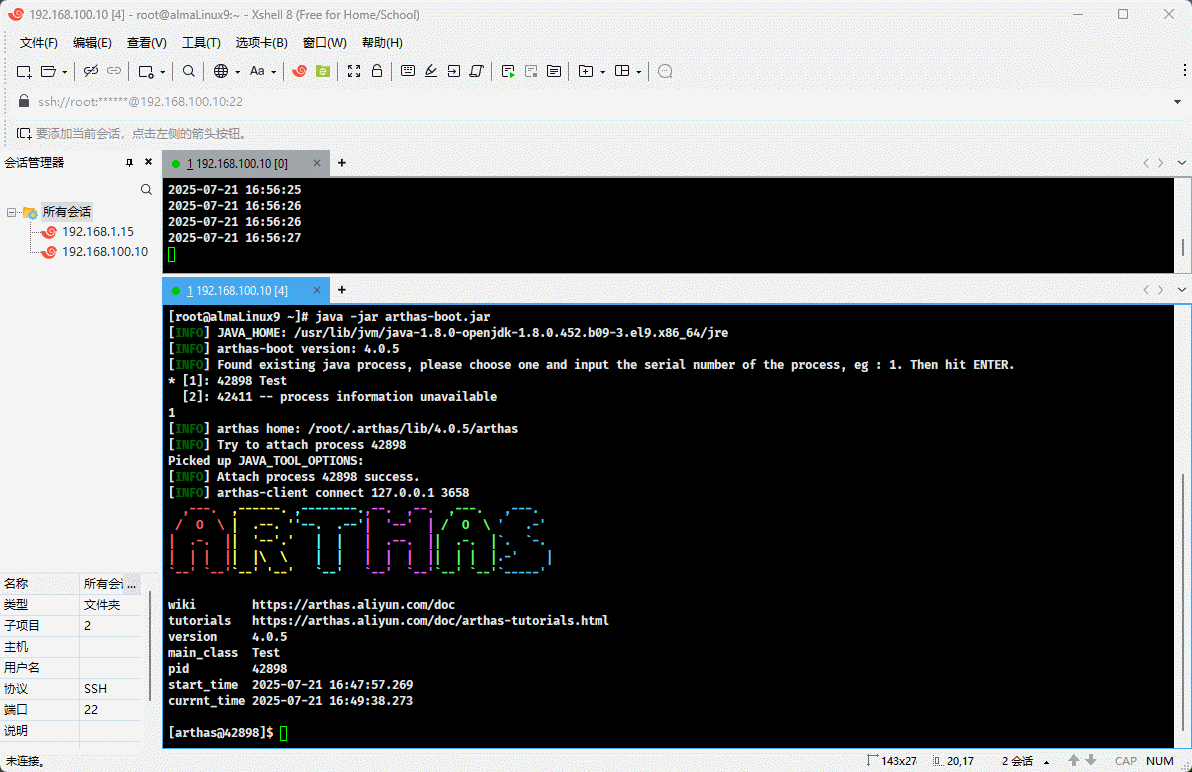Click the 2 会话 status bar arrow
1192x772 pixels.
[1047, 761]
